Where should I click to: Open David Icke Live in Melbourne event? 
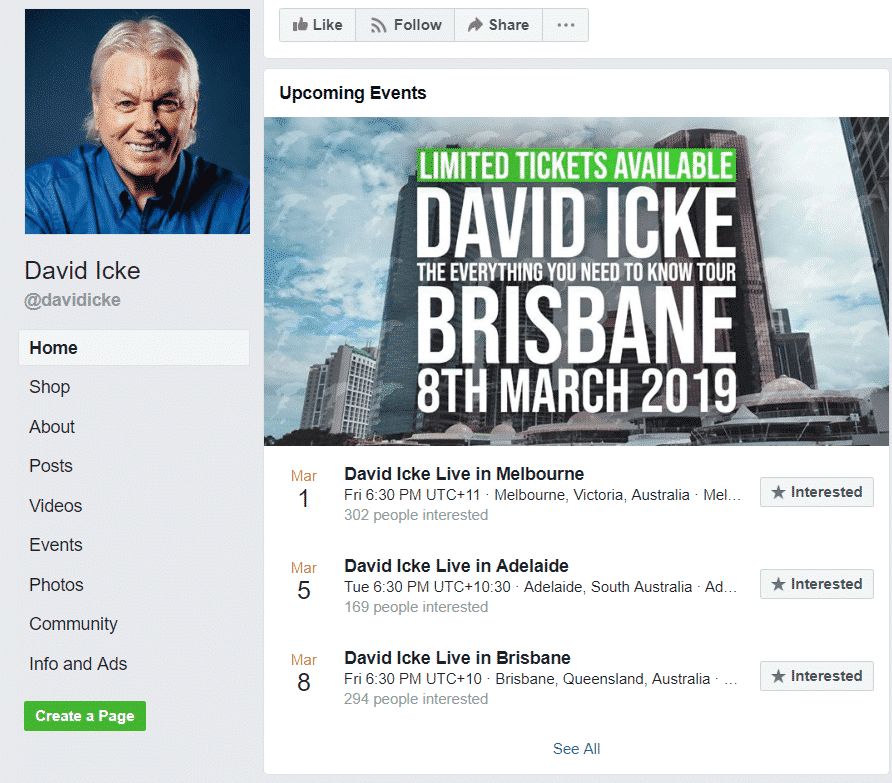point(464,474)
